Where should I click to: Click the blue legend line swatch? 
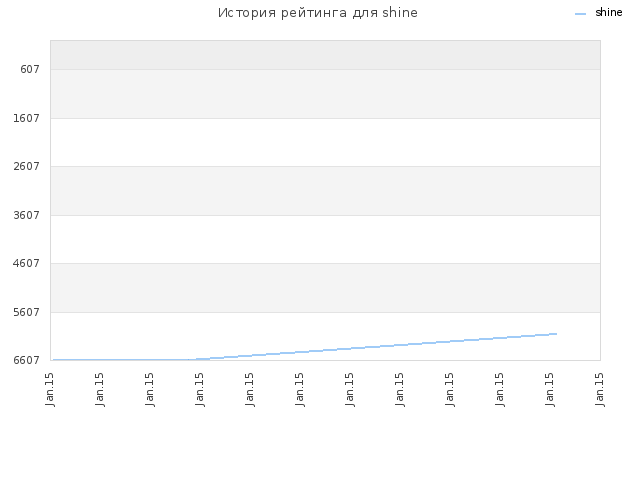[x=580, y=14]
